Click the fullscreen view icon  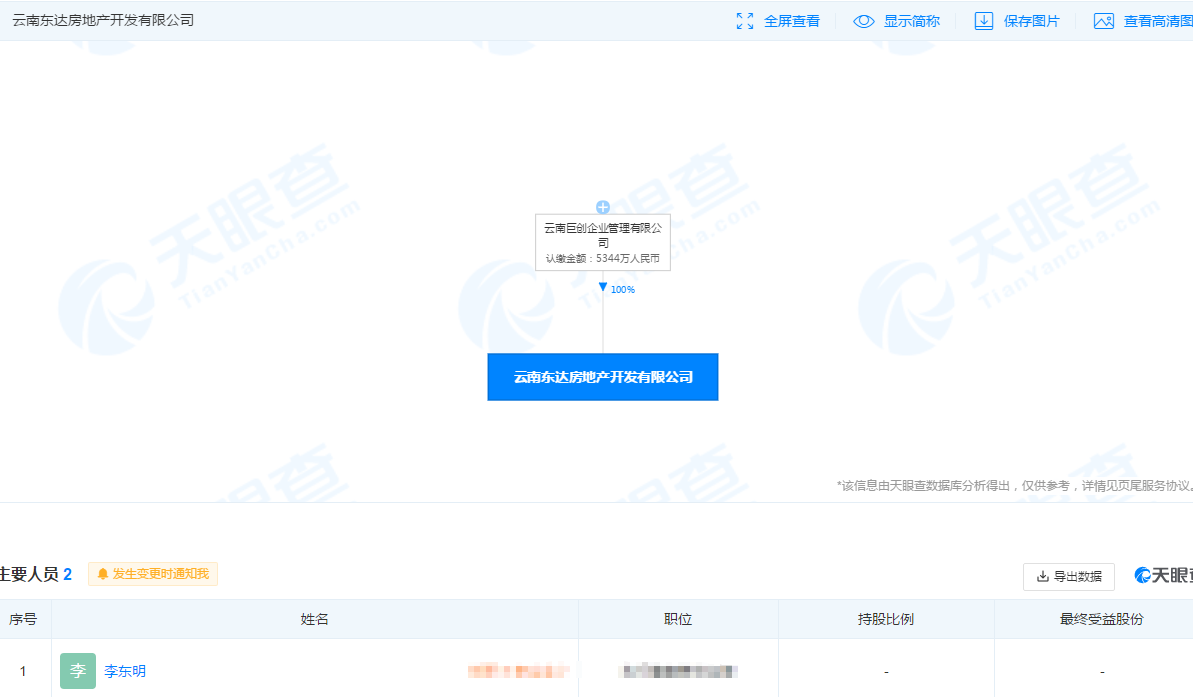tap(745, 21)
